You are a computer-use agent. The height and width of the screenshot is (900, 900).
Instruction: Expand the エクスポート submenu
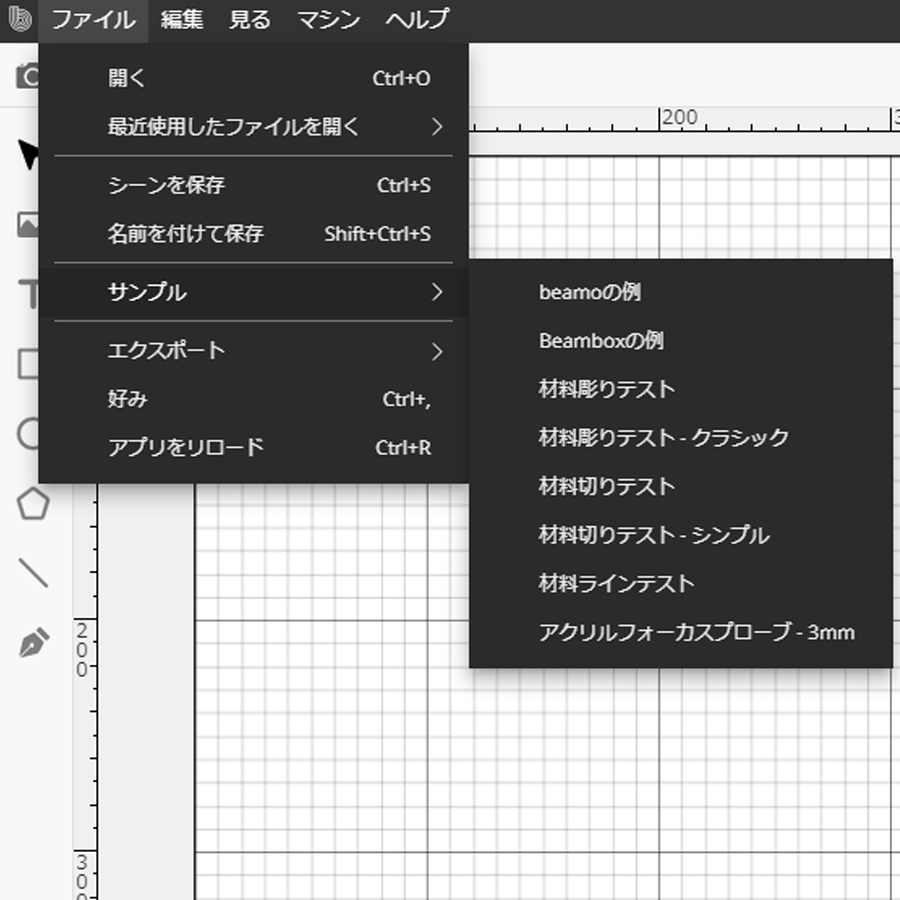coord(166,351)
